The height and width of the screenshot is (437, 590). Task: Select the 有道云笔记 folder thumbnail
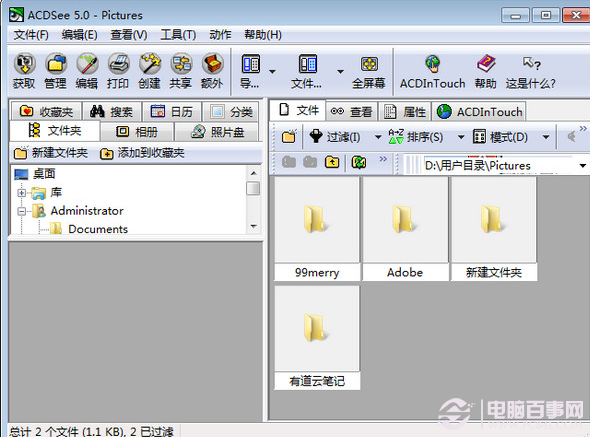point(317,338)
